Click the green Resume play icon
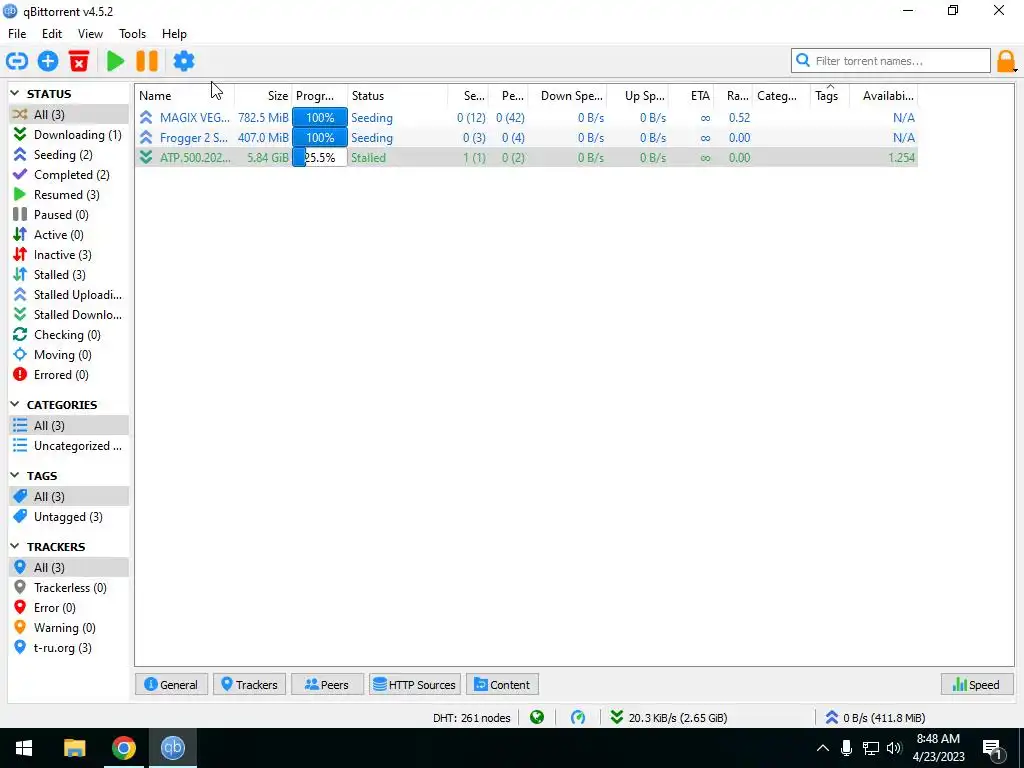 [x=116, y=61]
